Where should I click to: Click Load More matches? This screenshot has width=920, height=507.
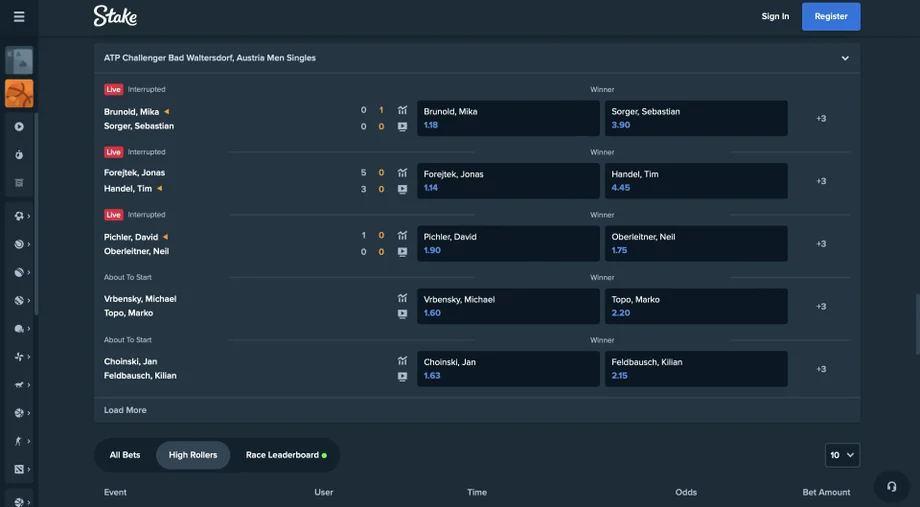click(x=125, y=410)
